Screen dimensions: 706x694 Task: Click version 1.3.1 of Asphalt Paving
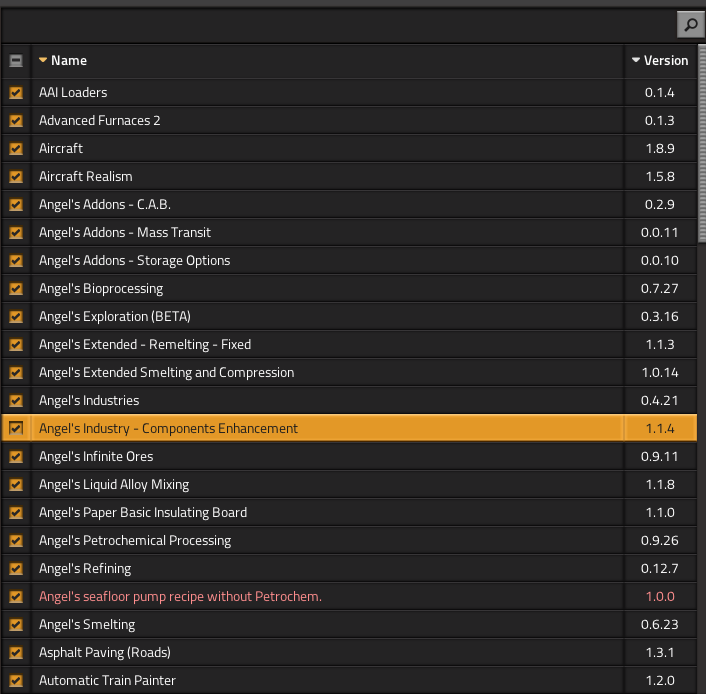[x=660, y=652]
